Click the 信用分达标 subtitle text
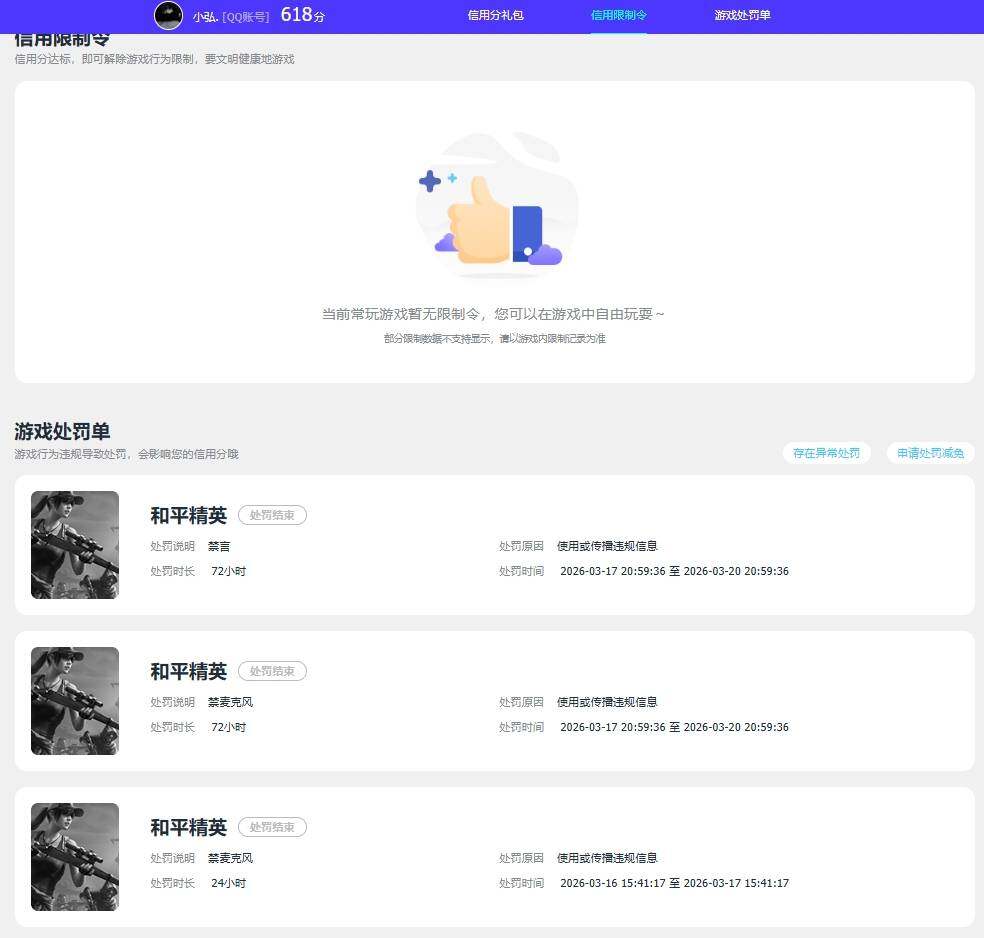The image size is (984, 938). tap(154, 59)
